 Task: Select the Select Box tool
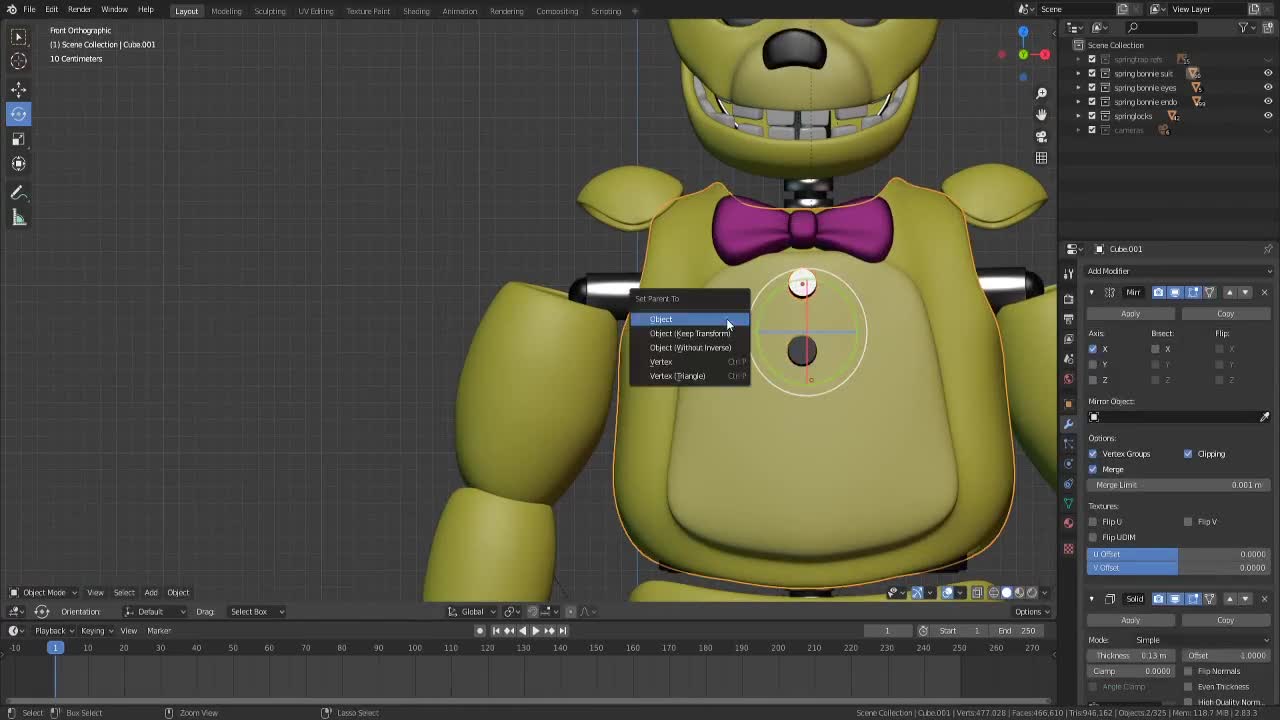click(18, 37)
